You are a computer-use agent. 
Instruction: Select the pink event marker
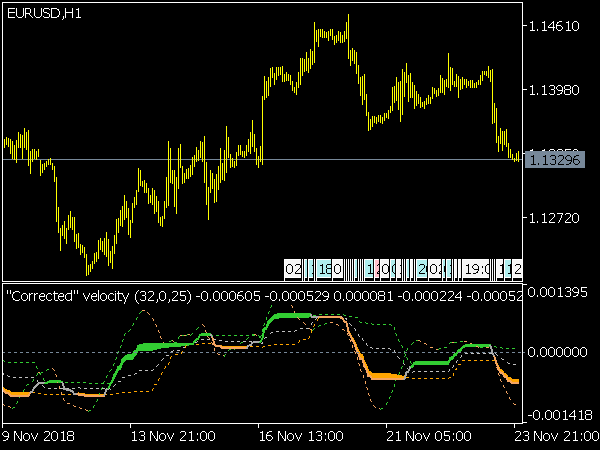coord(377,269)
